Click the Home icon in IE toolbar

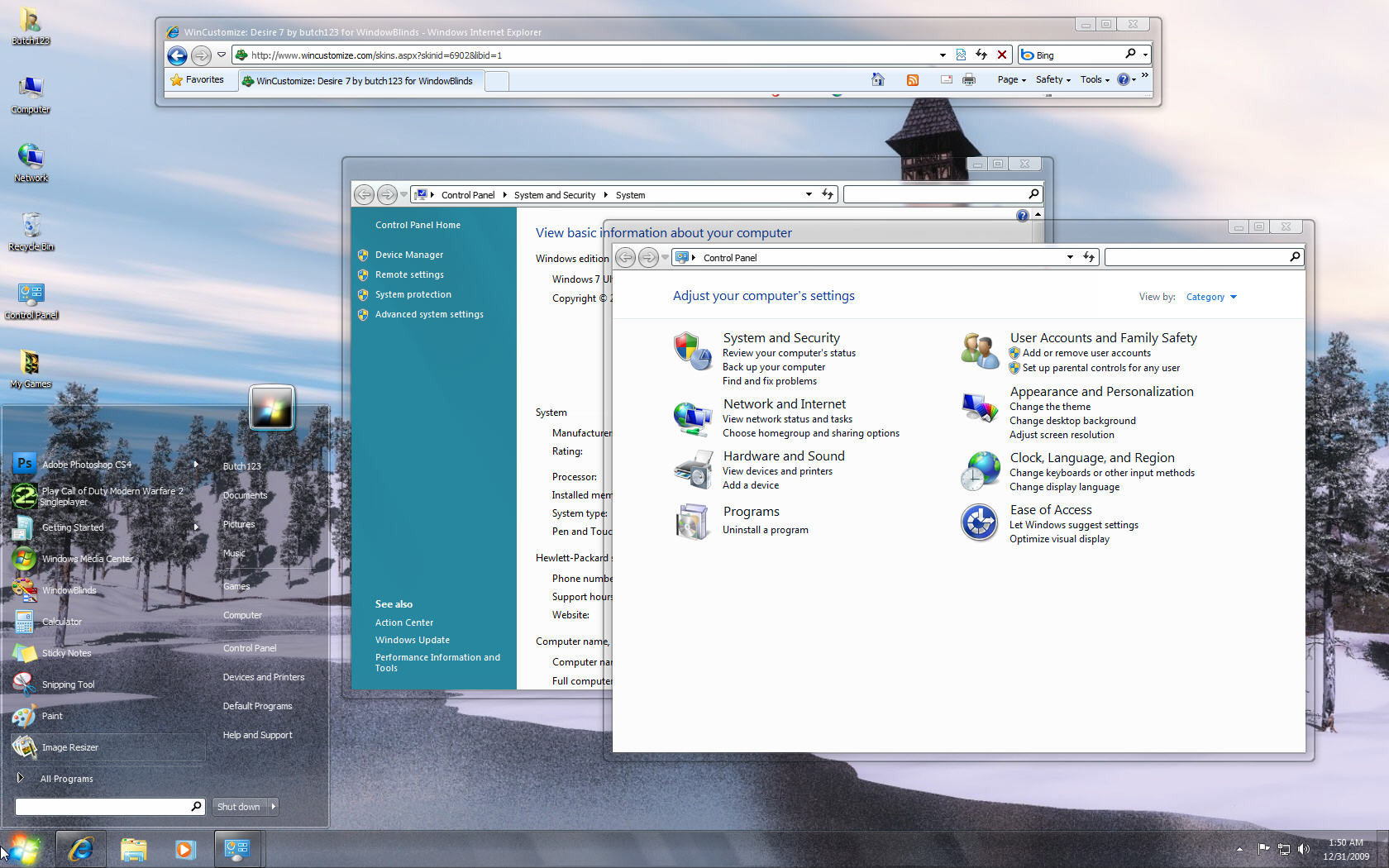pos(878,79)
